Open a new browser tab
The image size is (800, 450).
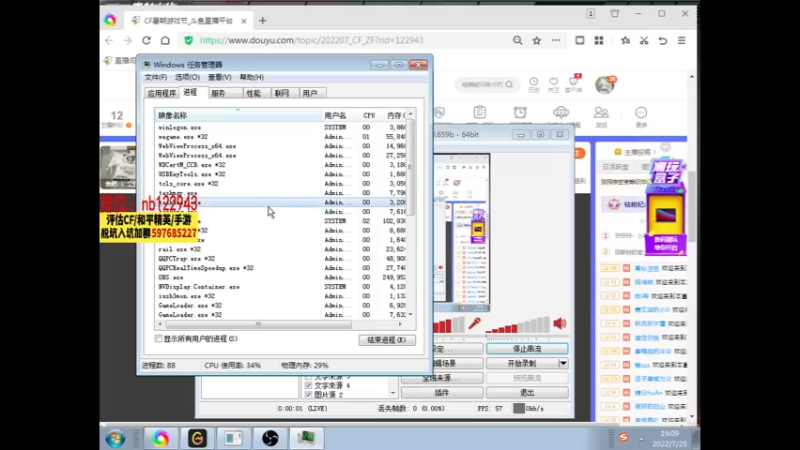tap(263, 20)
